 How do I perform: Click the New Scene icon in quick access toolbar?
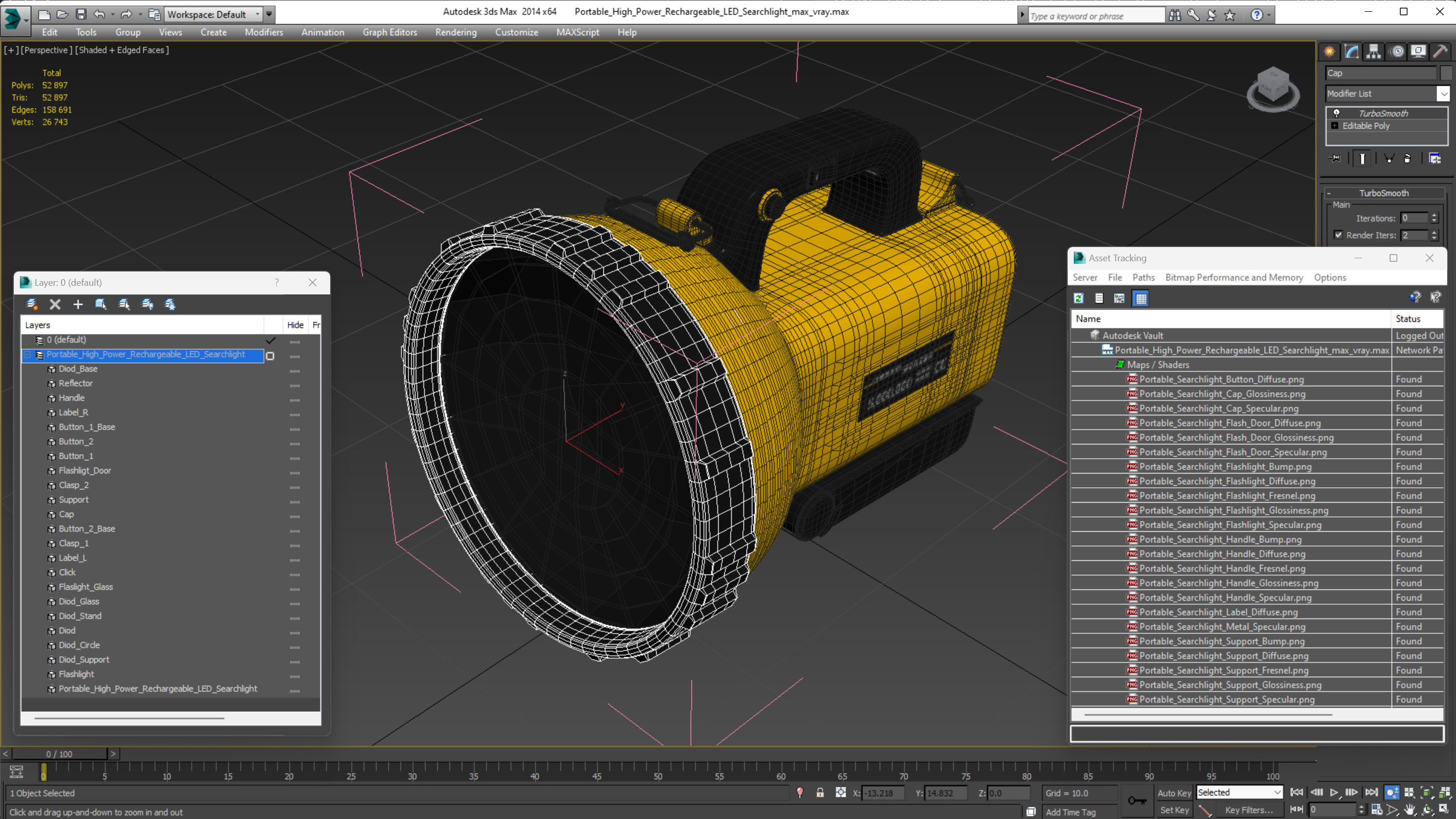[x=44, y=14]
